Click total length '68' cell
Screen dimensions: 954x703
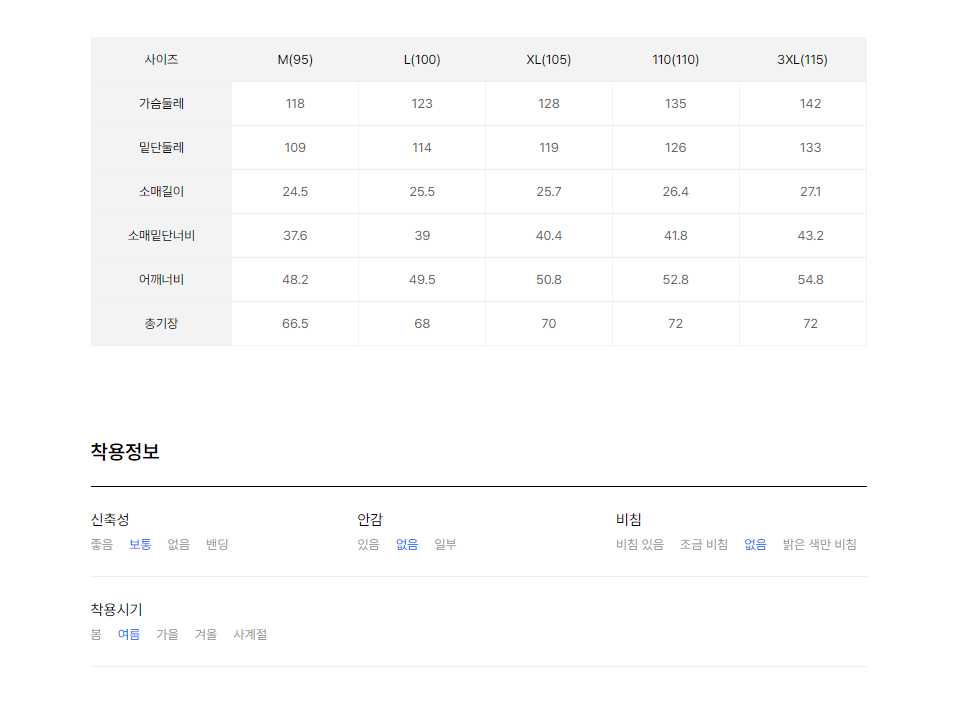click(x=422, y=323)
